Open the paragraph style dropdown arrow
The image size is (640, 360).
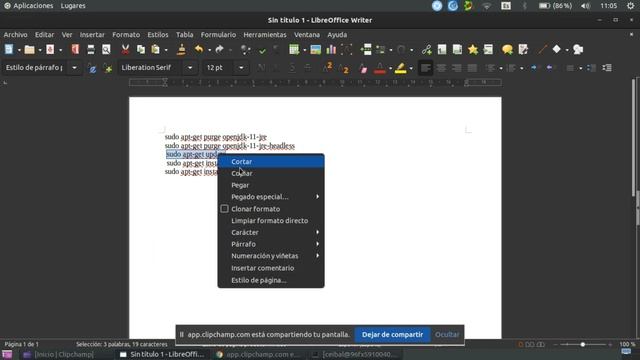coord(74,68)
